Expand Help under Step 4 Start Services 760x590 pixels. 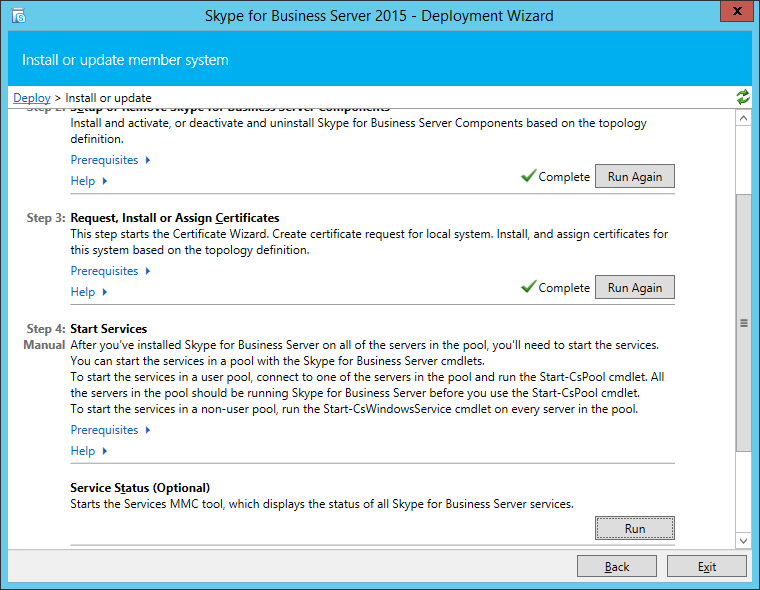(x=89, y=451)
